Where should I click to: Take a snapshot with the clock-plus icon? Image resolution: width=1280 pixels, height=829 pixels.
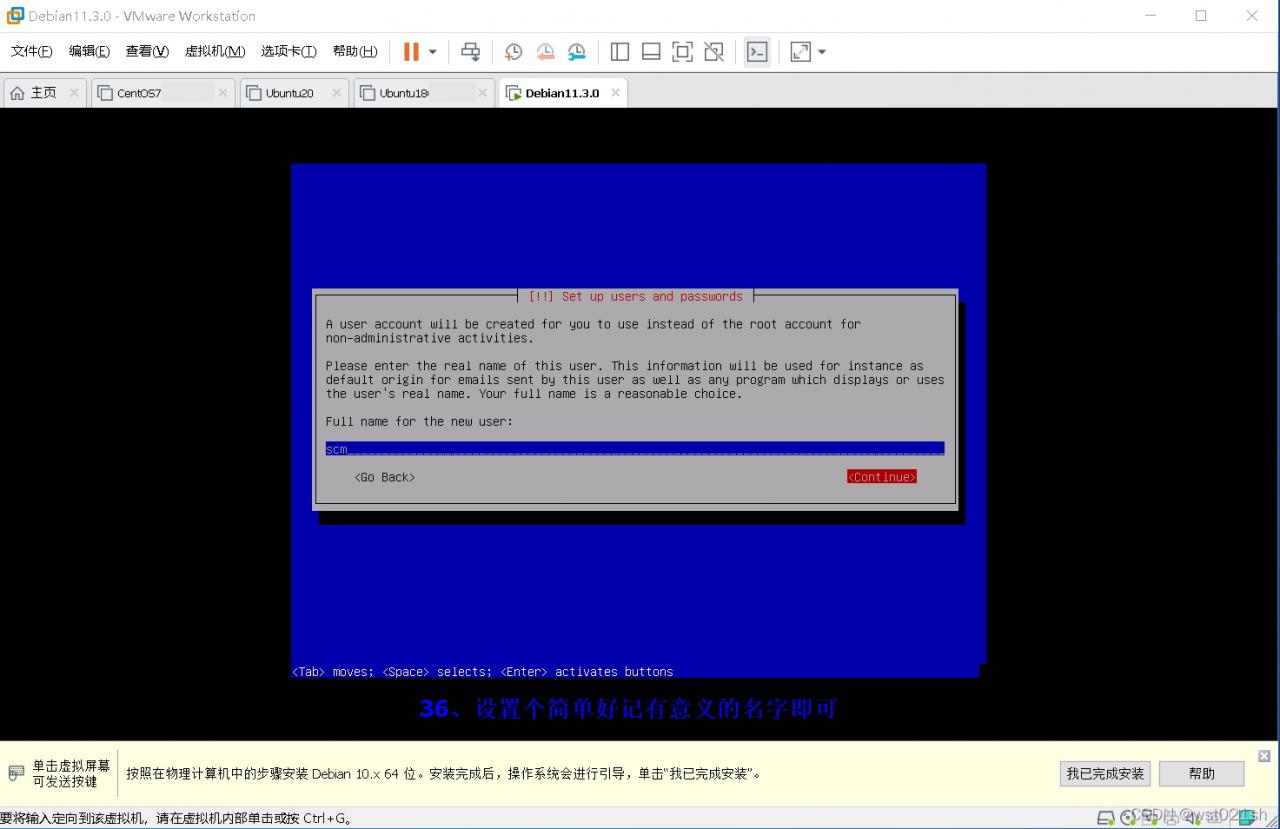pyautogui.click(x=513, y=52)
